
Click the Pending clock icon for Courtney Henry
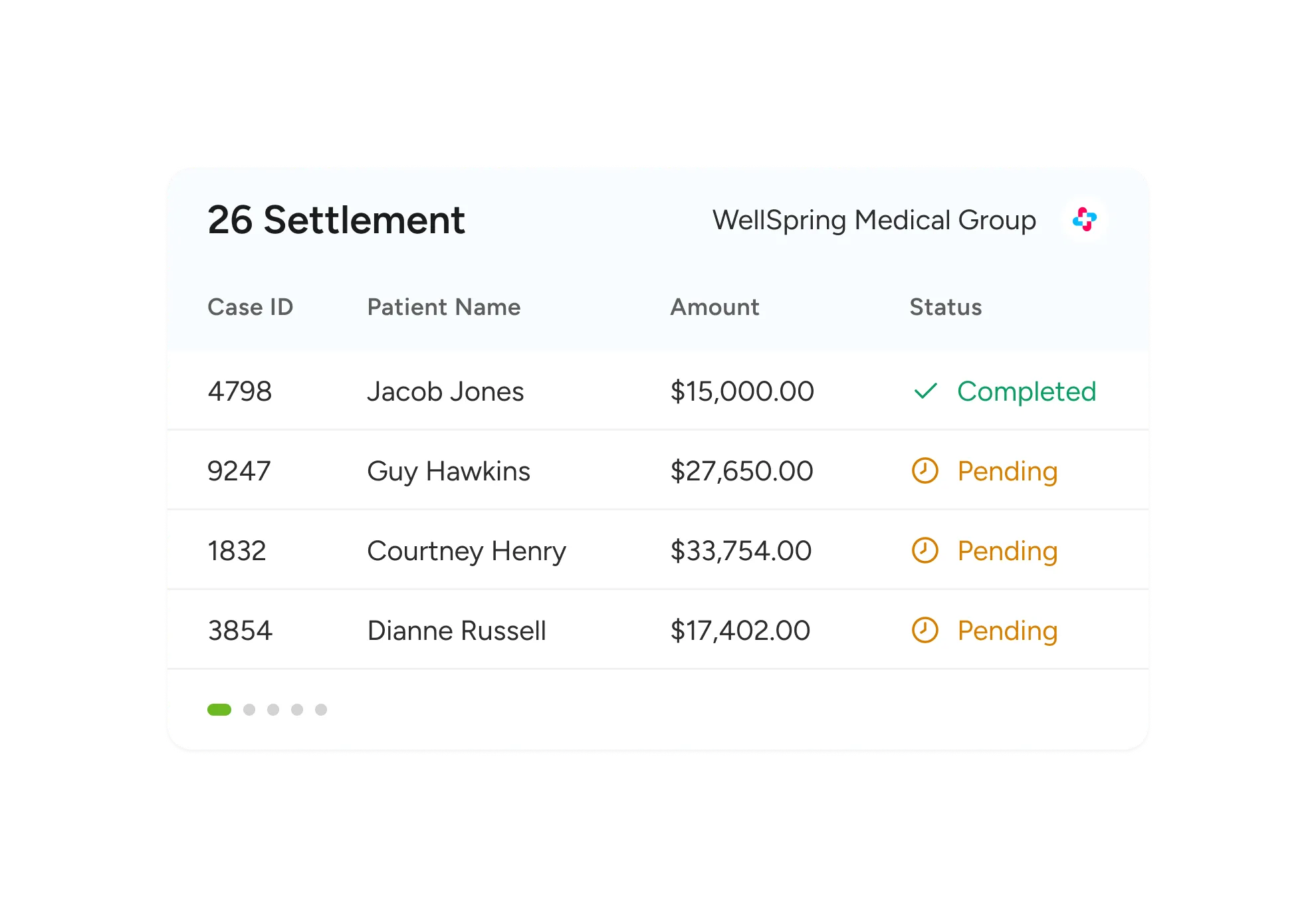(x=925, y=550)
